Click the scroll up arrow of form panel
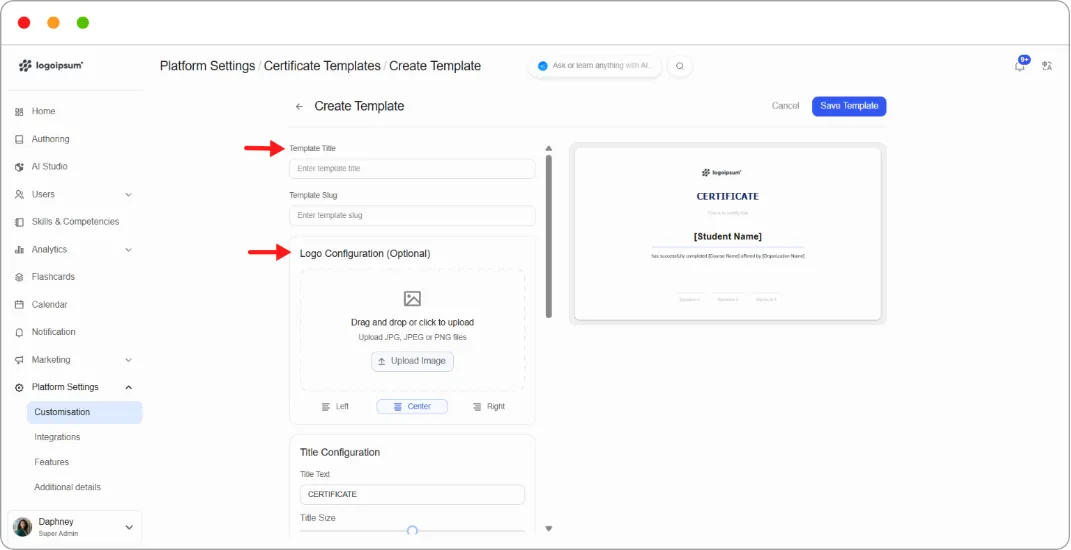 548,148
